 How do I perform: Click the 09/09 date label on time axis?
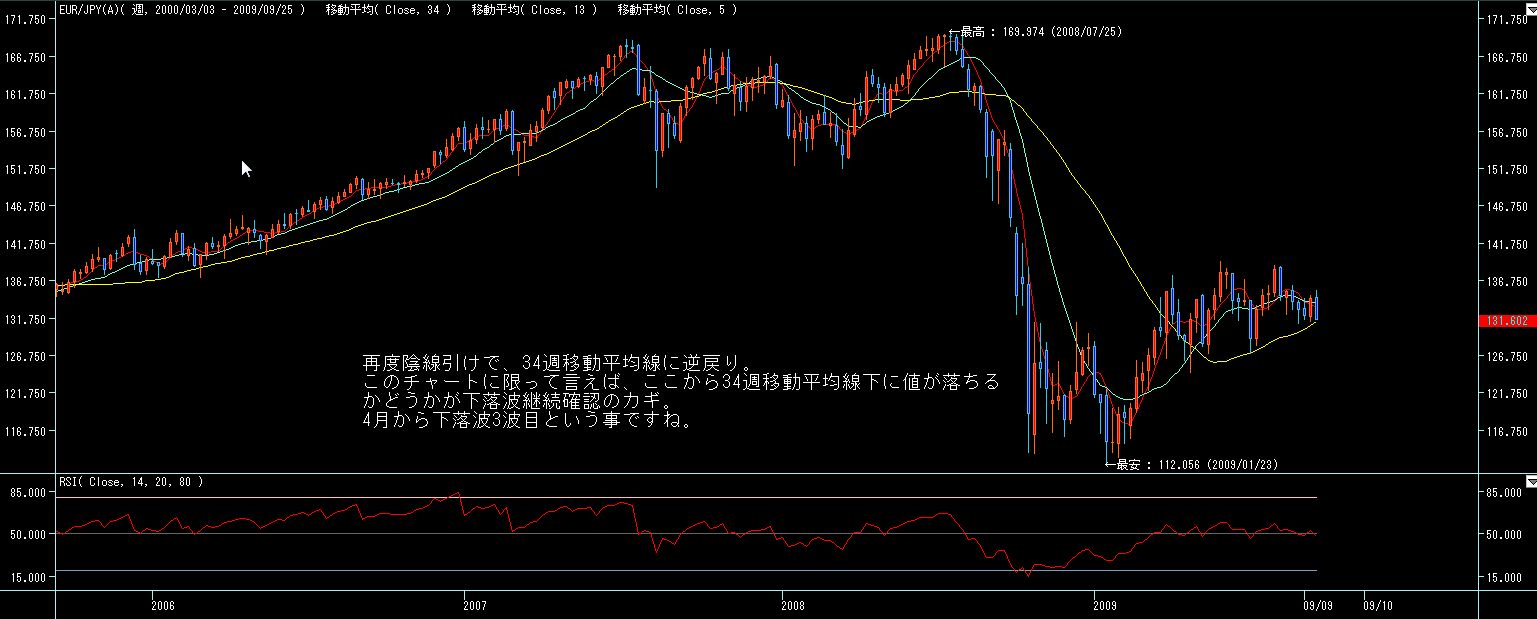point(1317,605)
